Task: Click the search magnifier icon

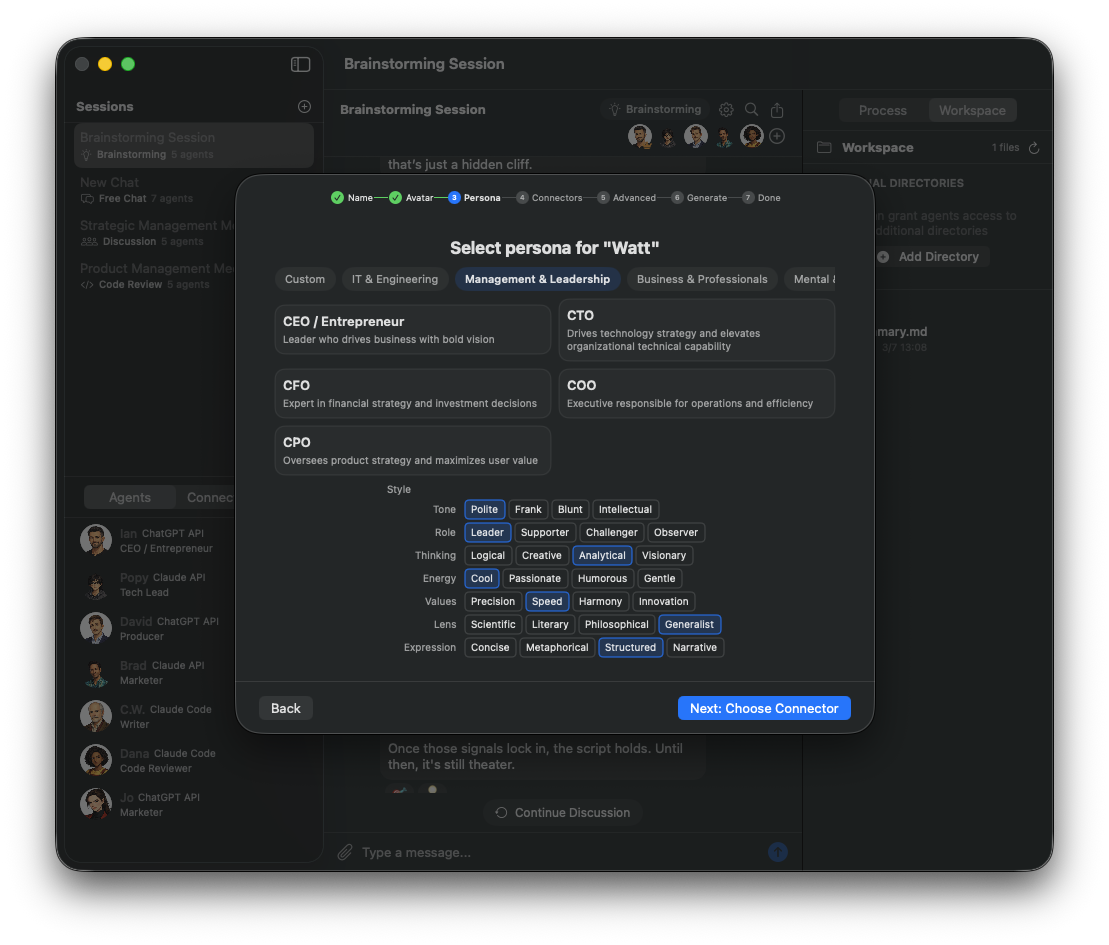Action: (x=752, y=110)
